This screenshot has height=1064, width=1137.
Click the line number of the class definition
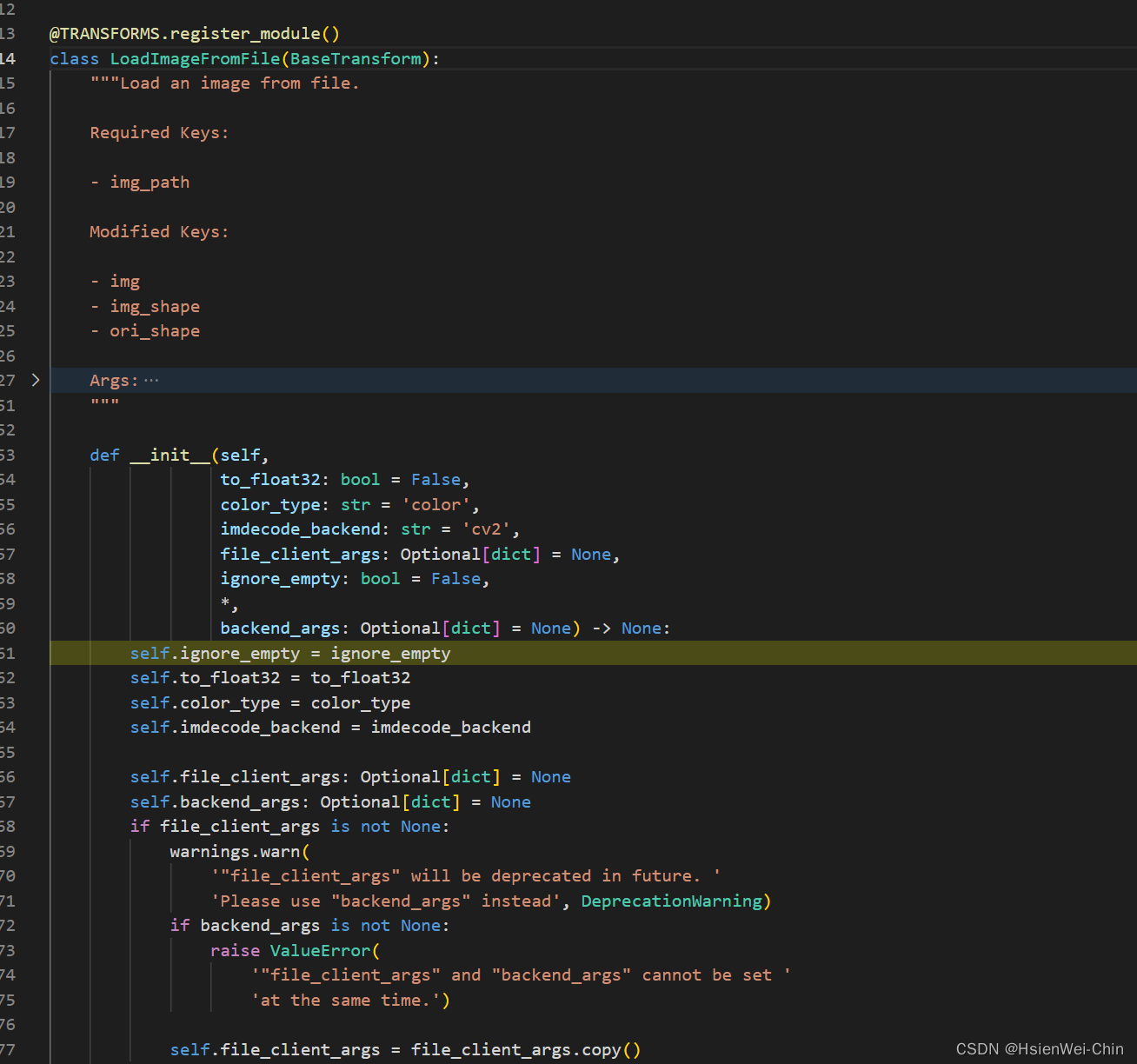point(8,58)
